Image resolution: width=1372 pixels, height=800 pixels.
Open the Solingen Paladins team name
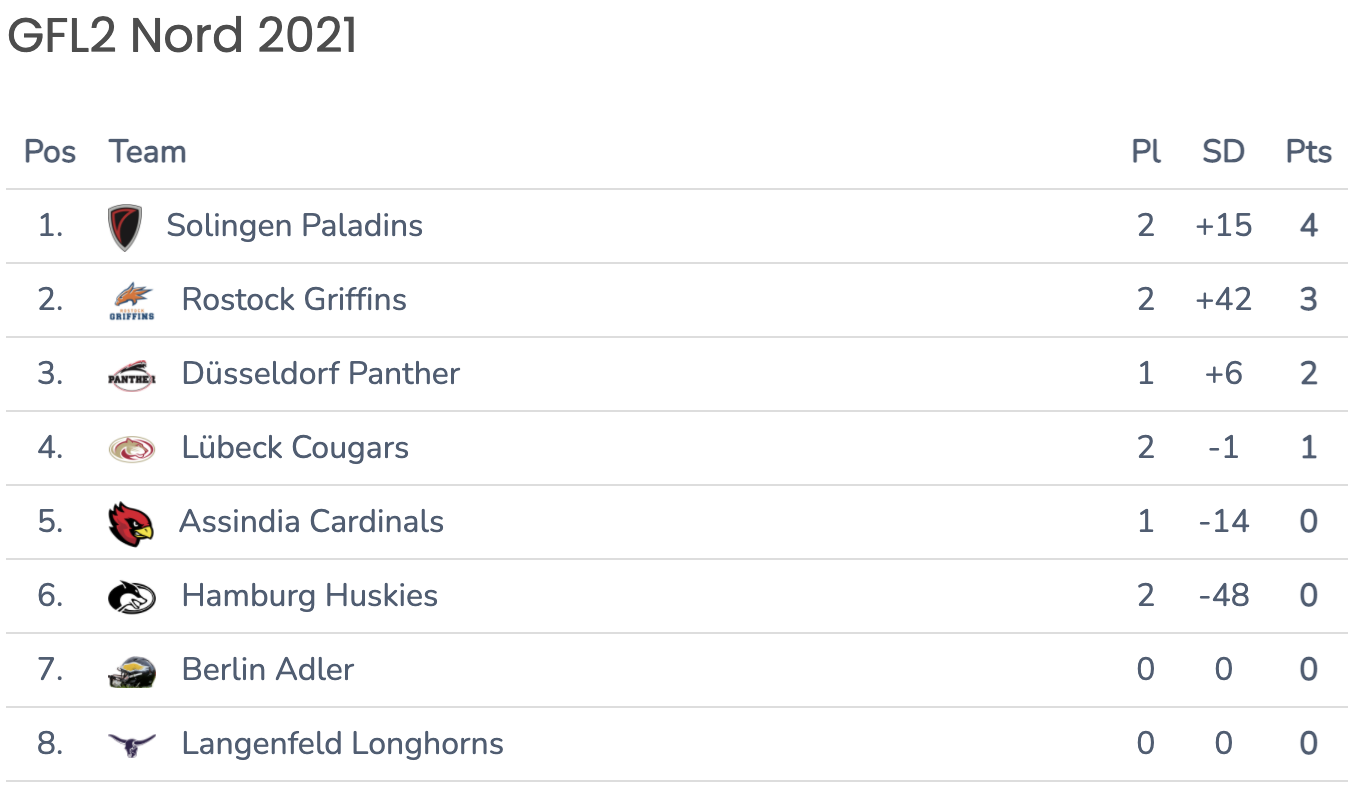295,225
